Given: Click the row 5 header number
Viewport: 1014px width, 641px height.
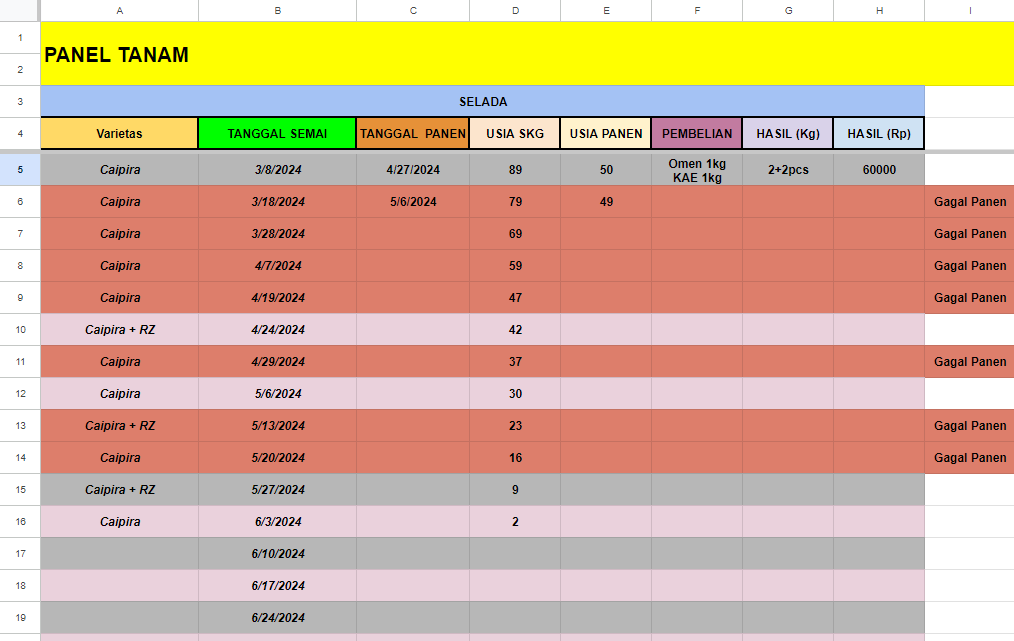Looking at the screenshot, I should [20, 169].
